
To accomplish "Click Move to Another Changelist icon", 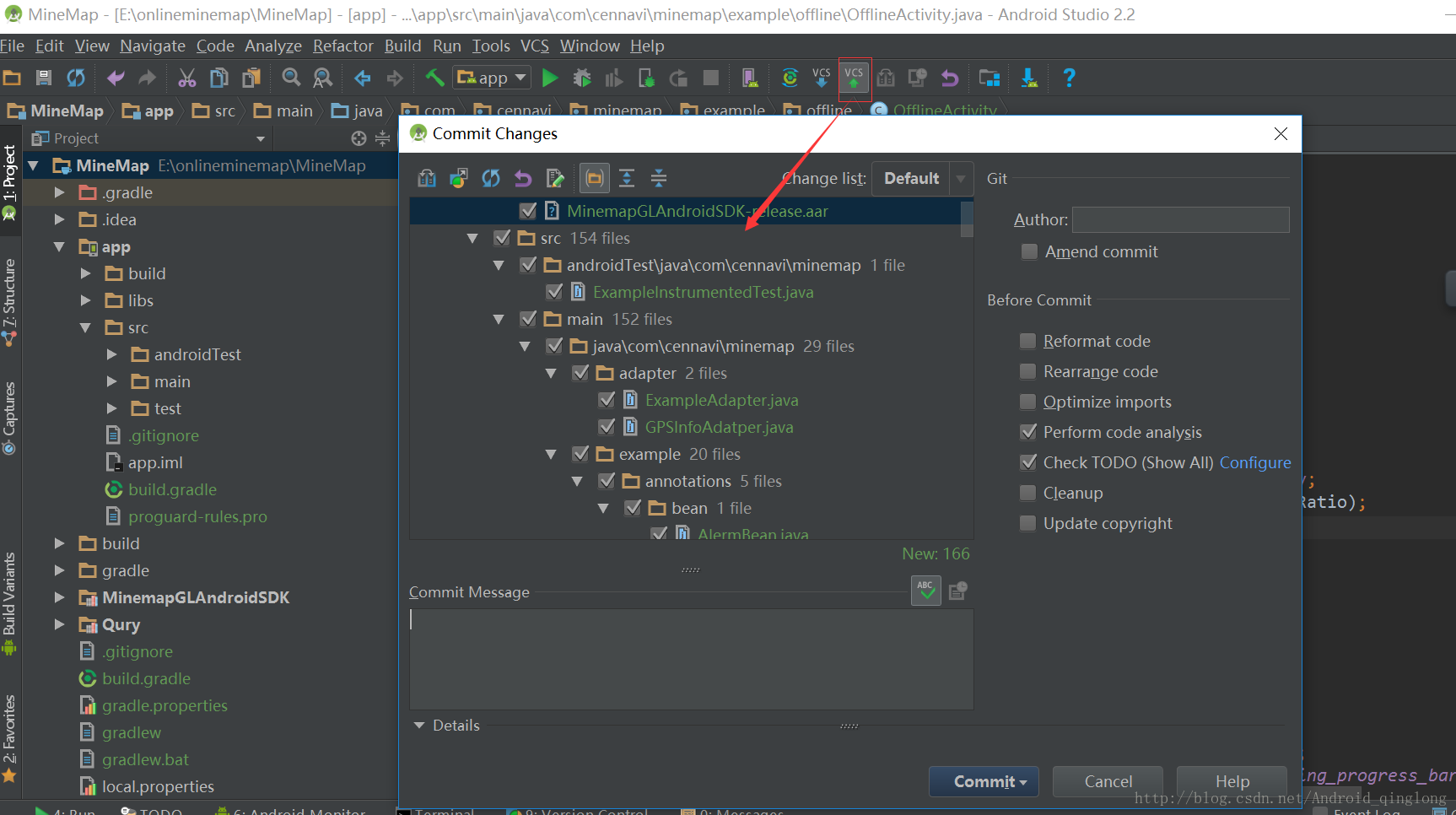I will pyautogui.click(x=459, y=178).
